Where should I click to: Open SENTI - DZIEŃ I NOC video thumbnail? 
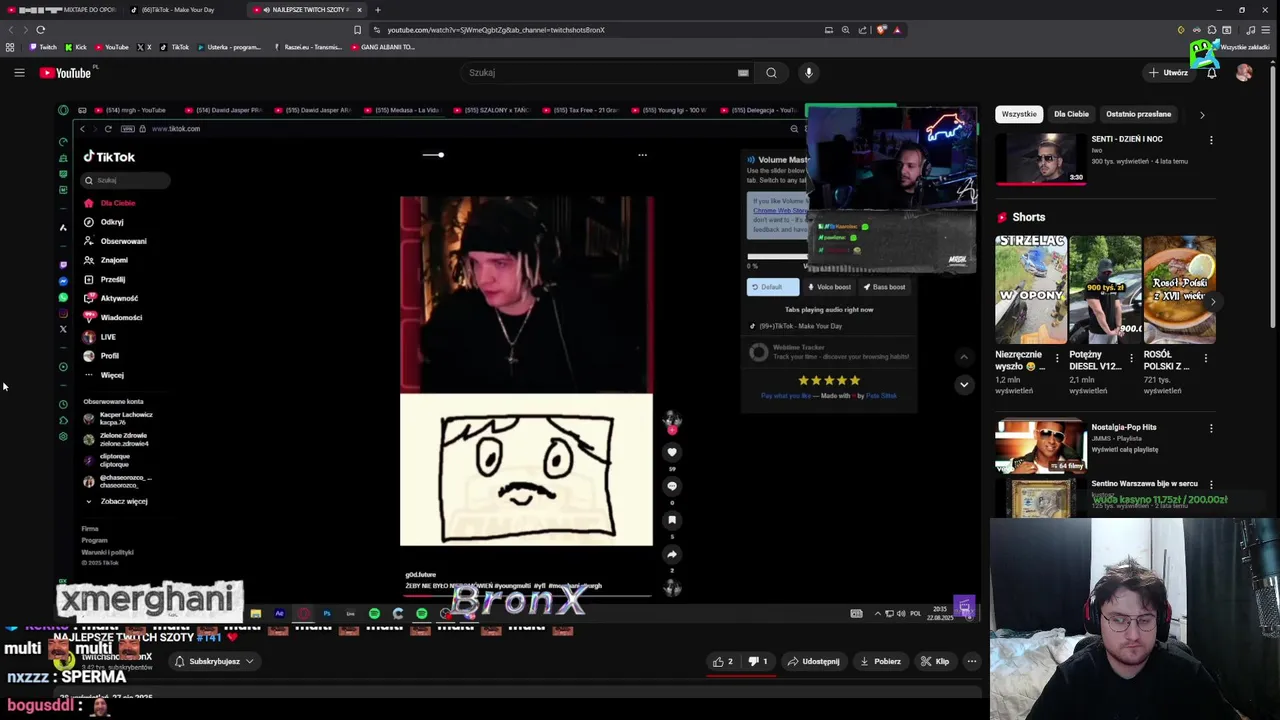[1040, 158]
